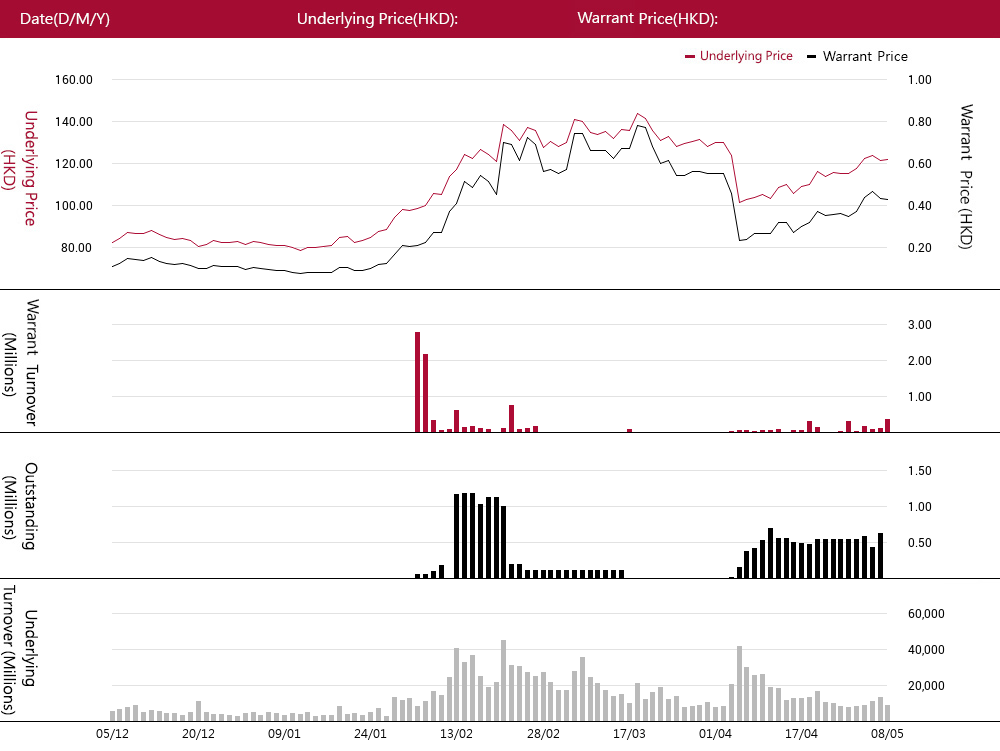Click the tallest red warrant turnover bar
This screenshot has height=751, width=1000.
click(418, 382)
